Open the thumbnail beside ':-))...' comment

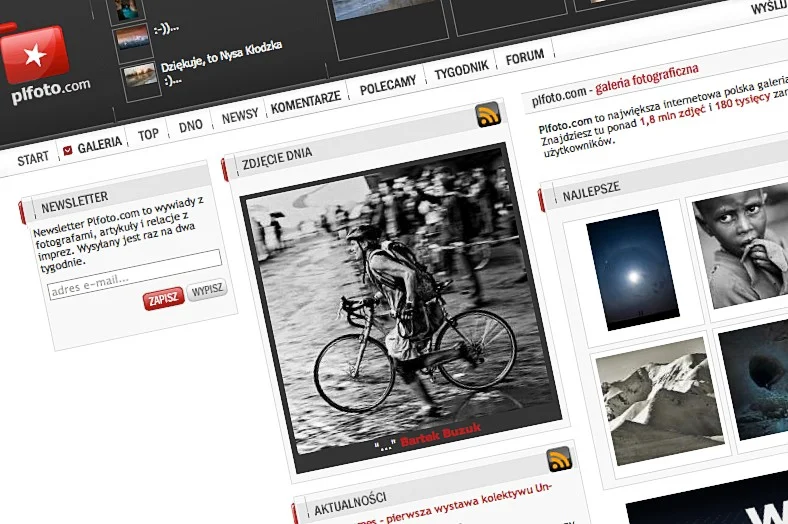133,38
